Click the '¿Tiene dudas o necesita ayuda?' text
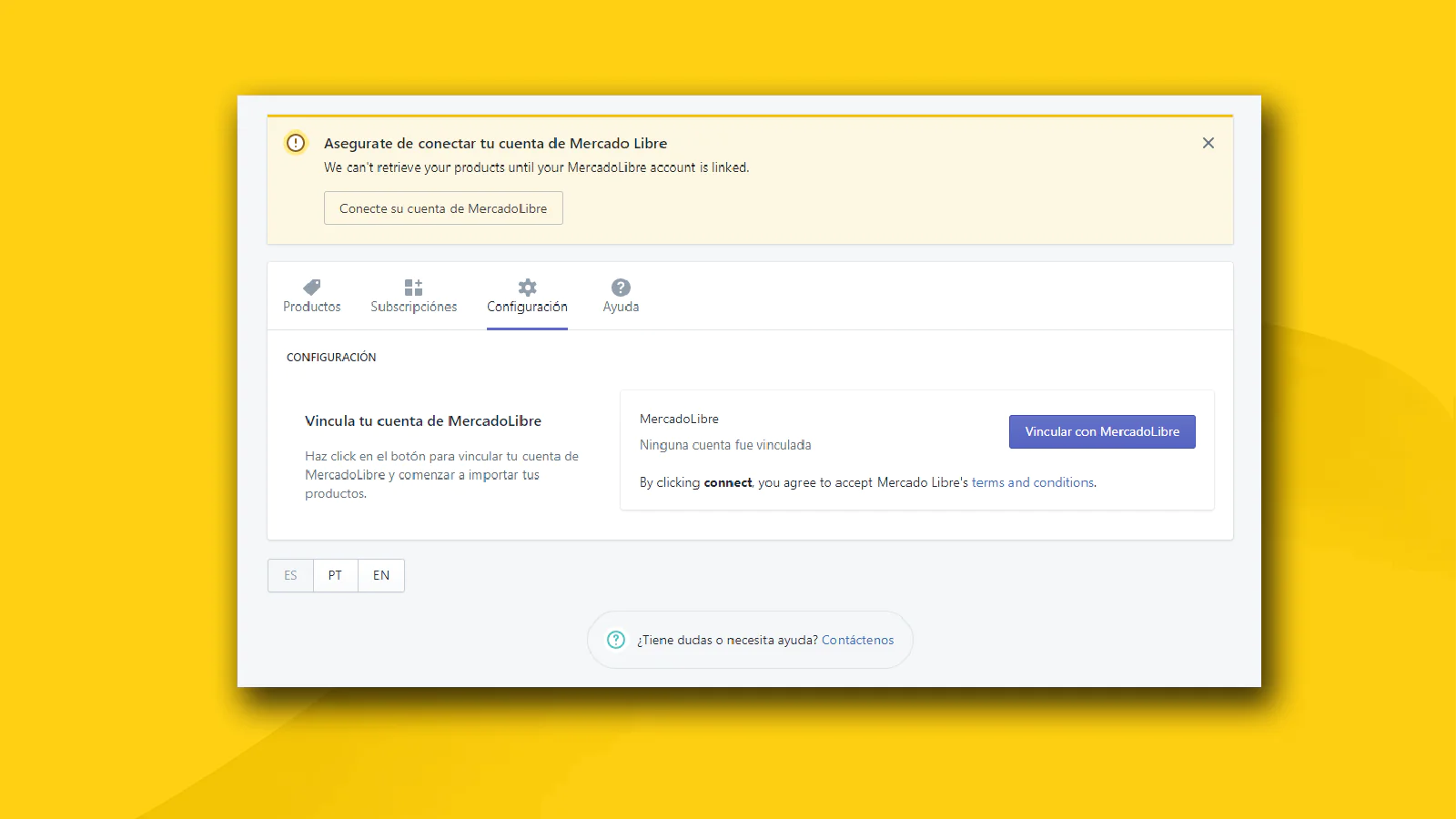 pyautogui.click(x=727, y=641)
